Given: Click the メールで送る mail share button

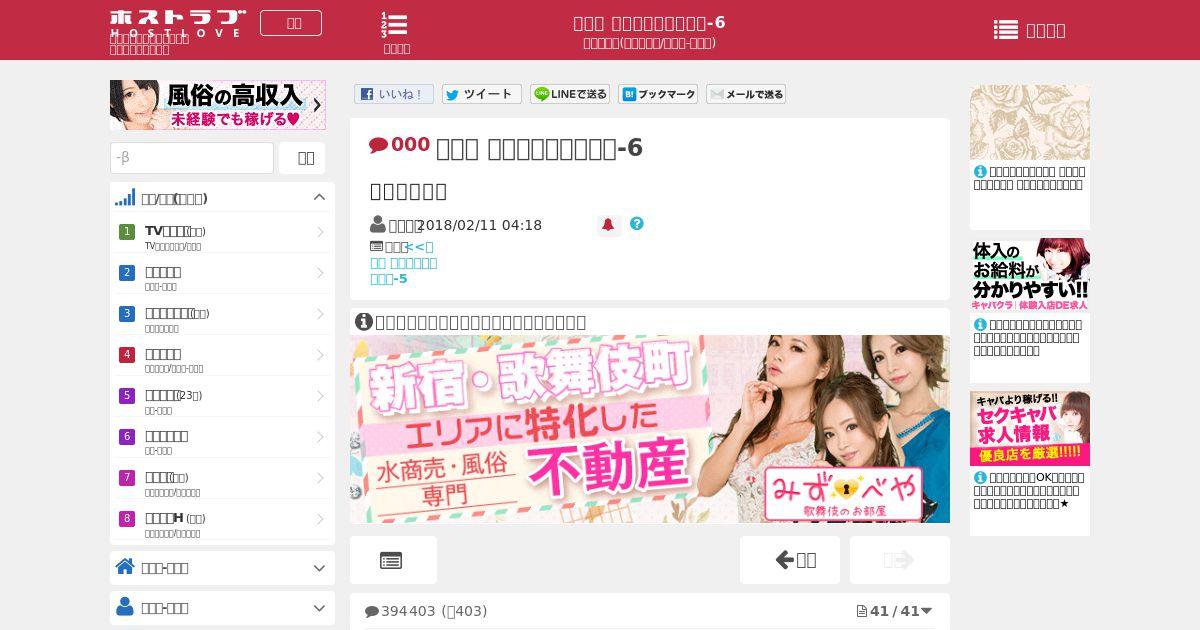Looking at the screenshot, I should 746,94.
